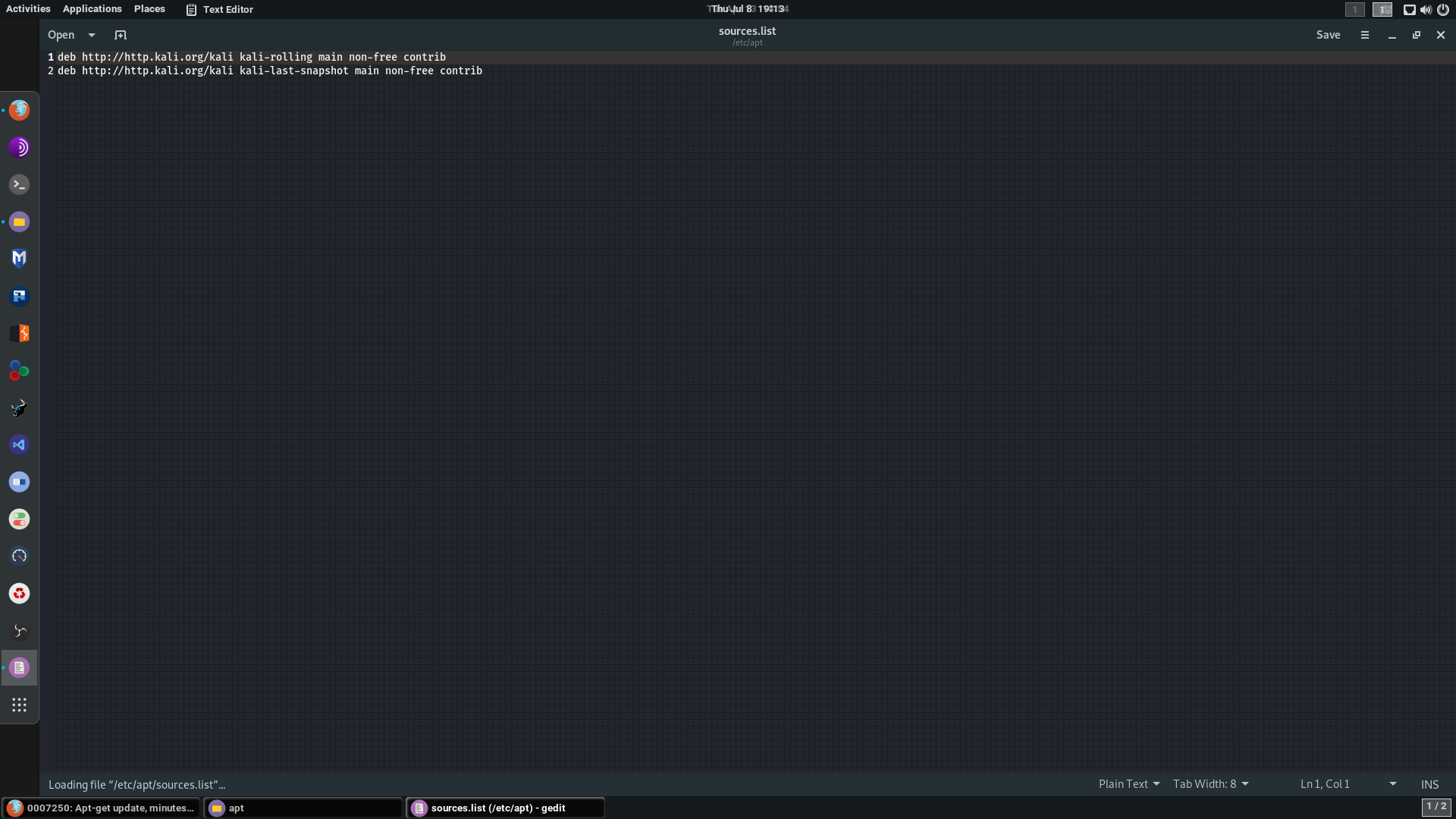The width and height of the screenshot is (1456, 819).
Task: Click the new document tab icon
Action: pos(121,35)
